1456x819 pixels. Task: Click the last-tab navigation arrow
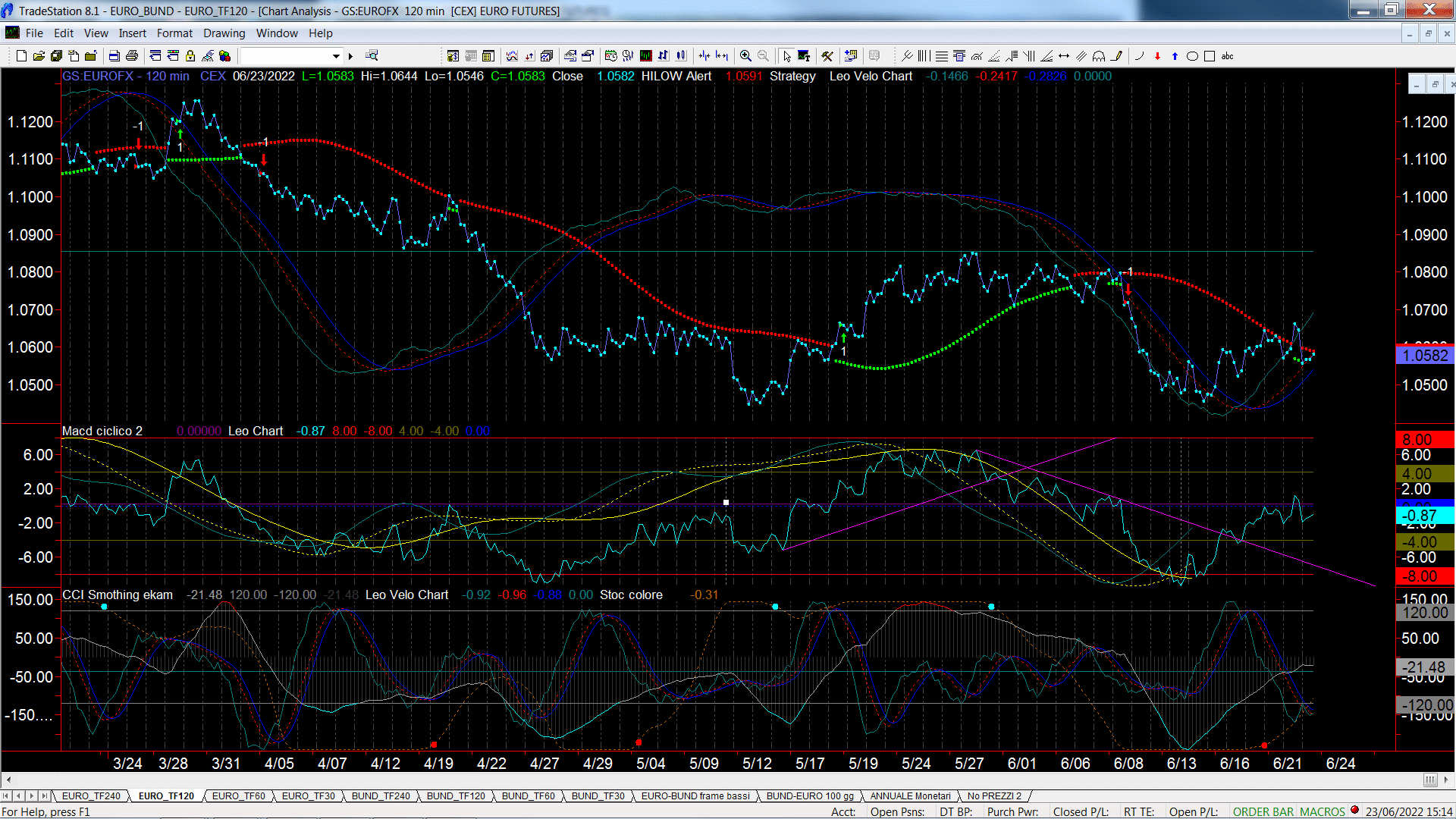tap(44, 795)
